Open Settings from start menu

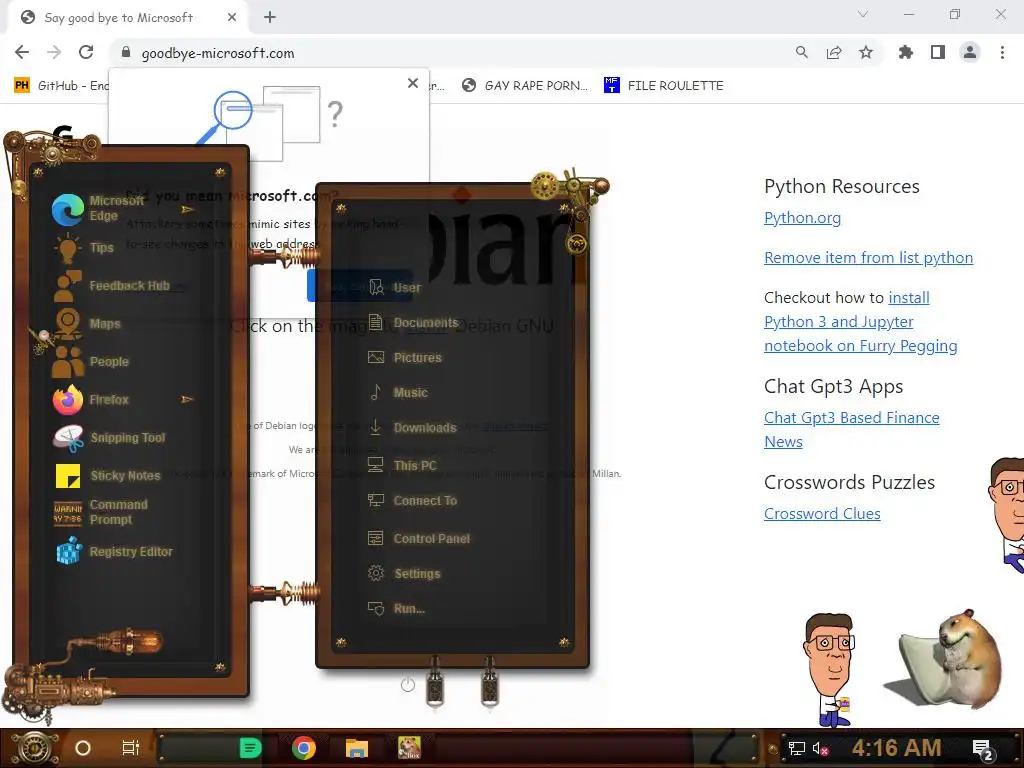tap(404, 573)
